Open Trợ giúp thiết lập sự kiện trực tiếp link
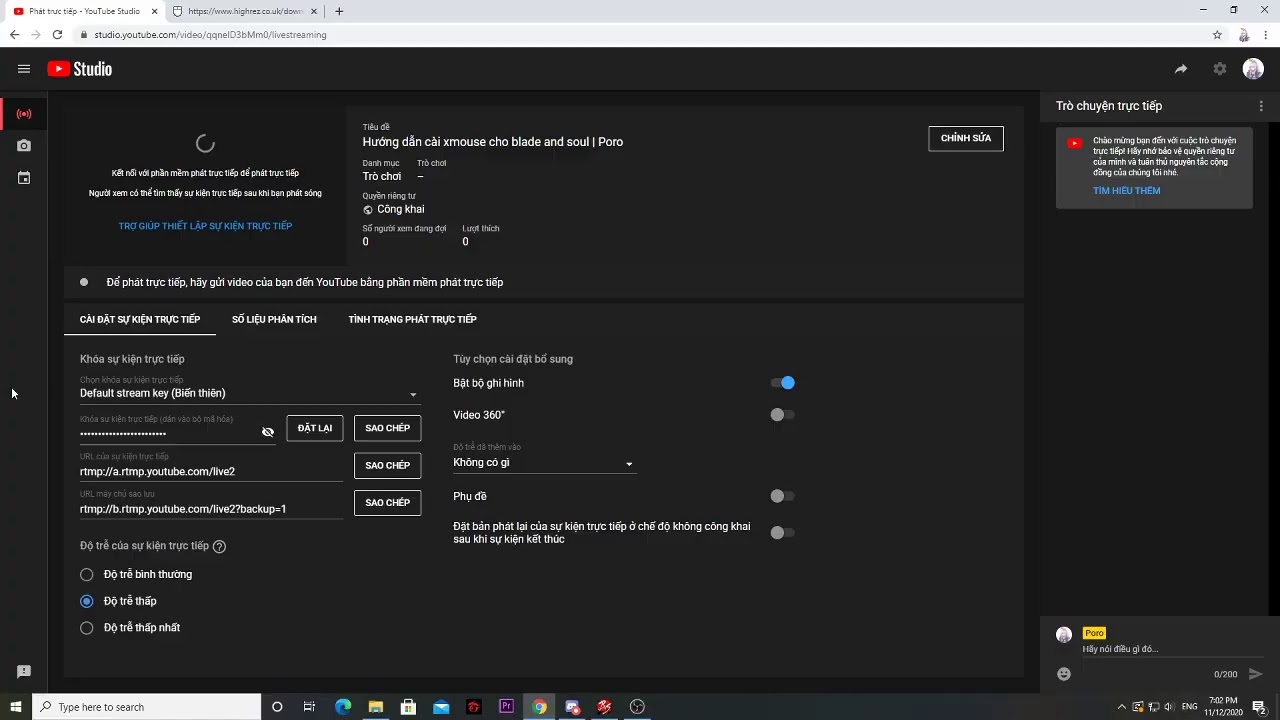The width and height of the screenshot is (1280, 720). pyautogui.click(x=205, y=226)
